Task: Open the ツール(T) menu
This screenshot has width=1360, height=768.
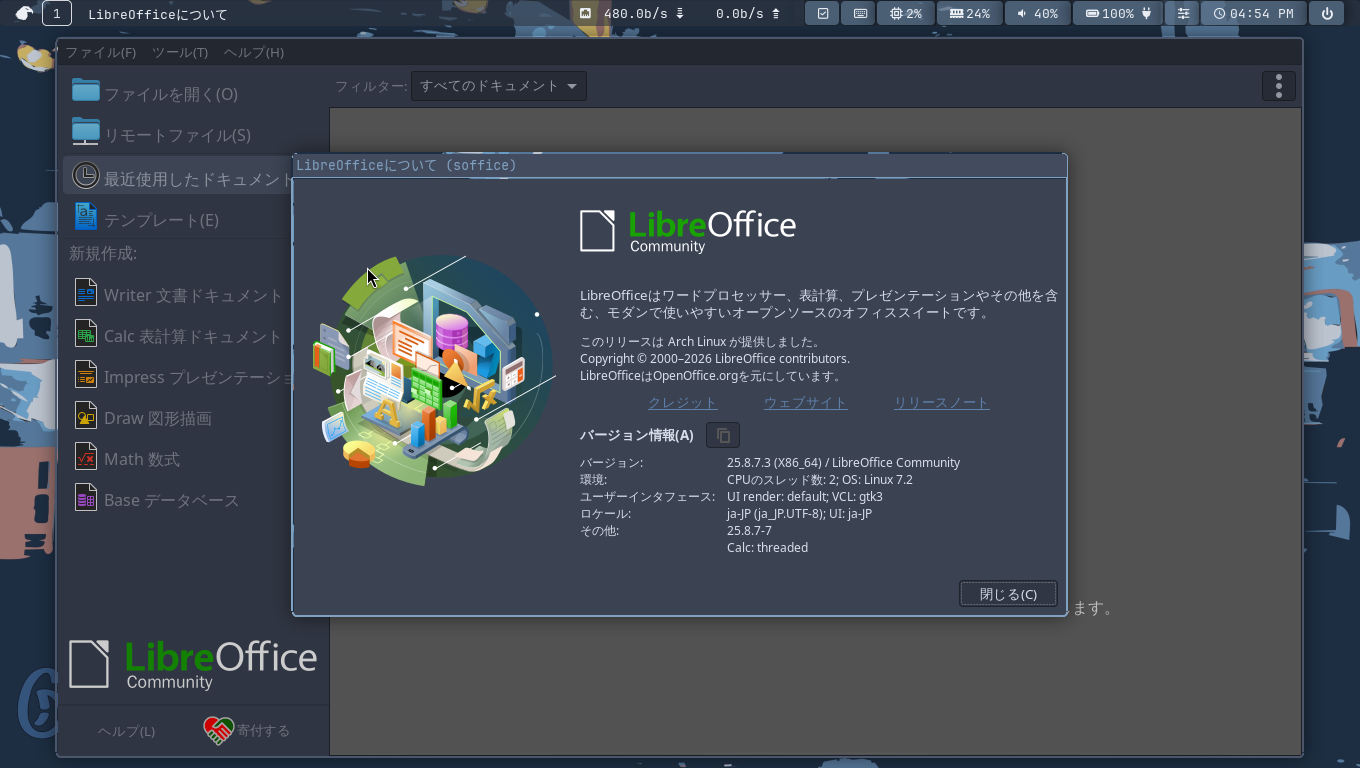Action: coord(180,52)
